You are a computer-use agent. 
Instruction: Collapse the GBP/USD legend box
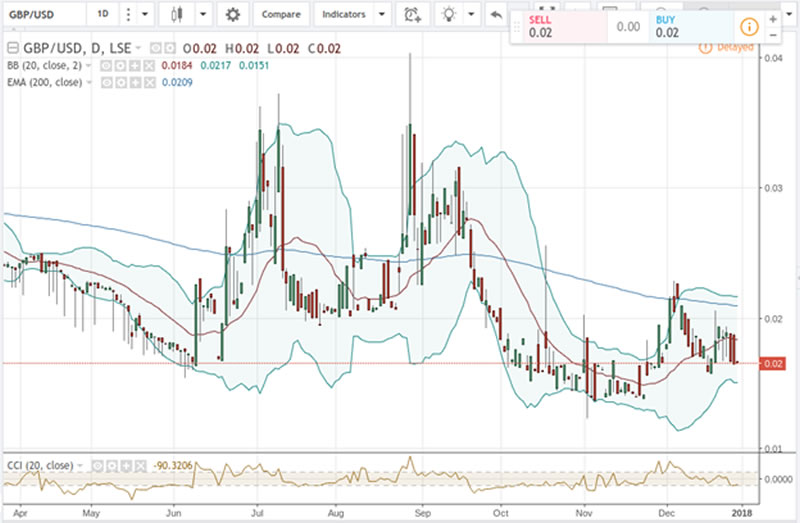(x=12, y=47)
